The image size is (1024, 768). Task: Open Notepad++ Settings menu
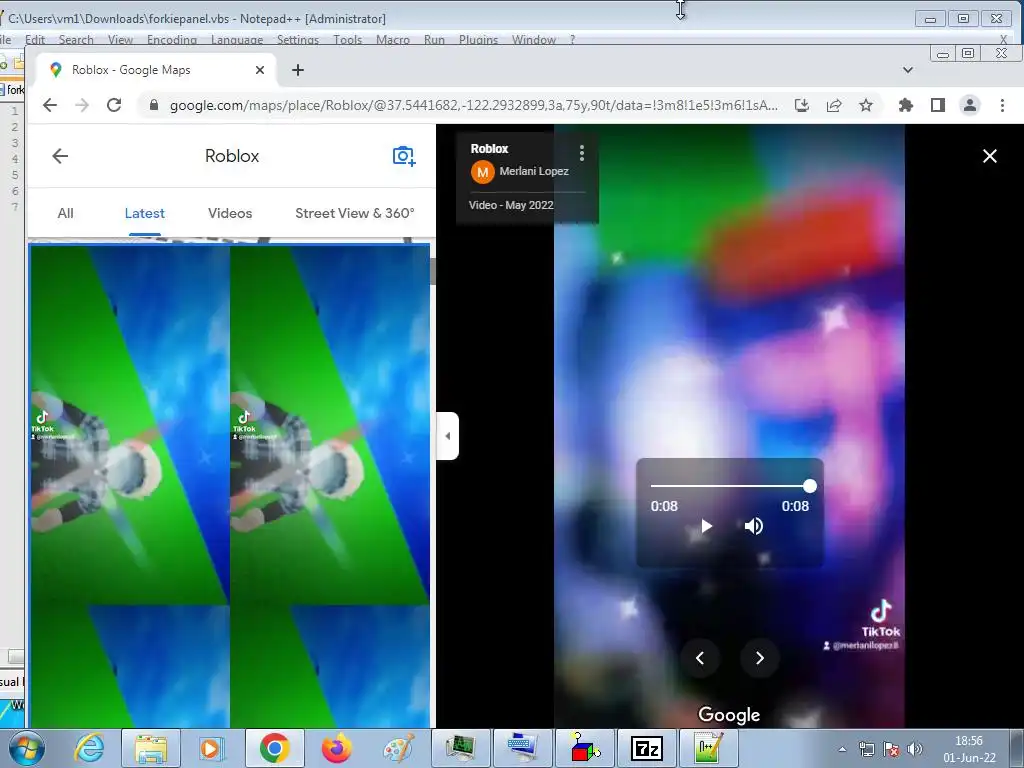click(298, 40)
